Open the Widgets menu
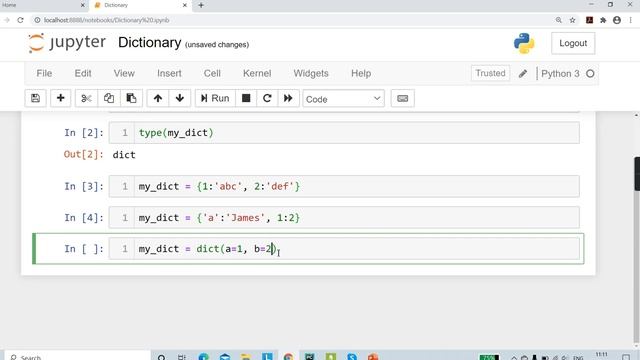640x360 pixels. click(x=311, y=73)
